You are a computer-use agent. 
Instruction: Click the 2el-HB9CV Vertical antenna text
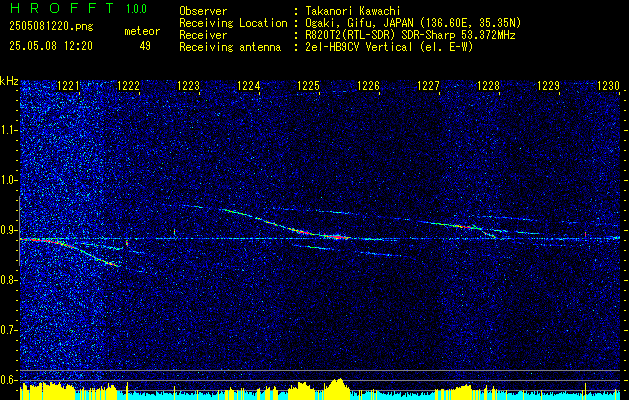pos(389,47)
